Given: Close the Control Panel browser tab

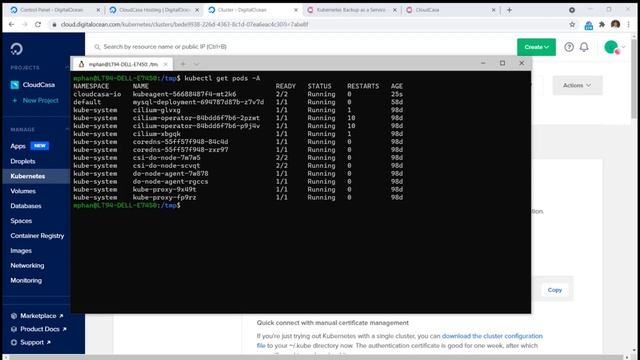Looking at the screenshot, I should 98,10.
